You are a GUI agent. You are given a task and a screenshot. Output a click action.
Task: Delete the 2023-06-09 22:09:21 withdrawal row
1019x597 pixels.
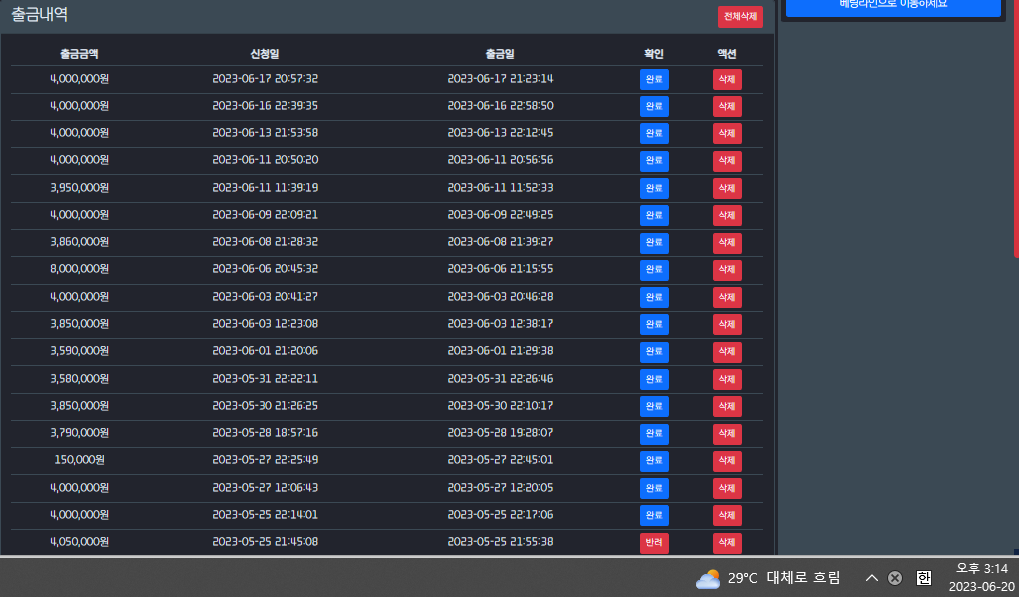click(727, 215)
